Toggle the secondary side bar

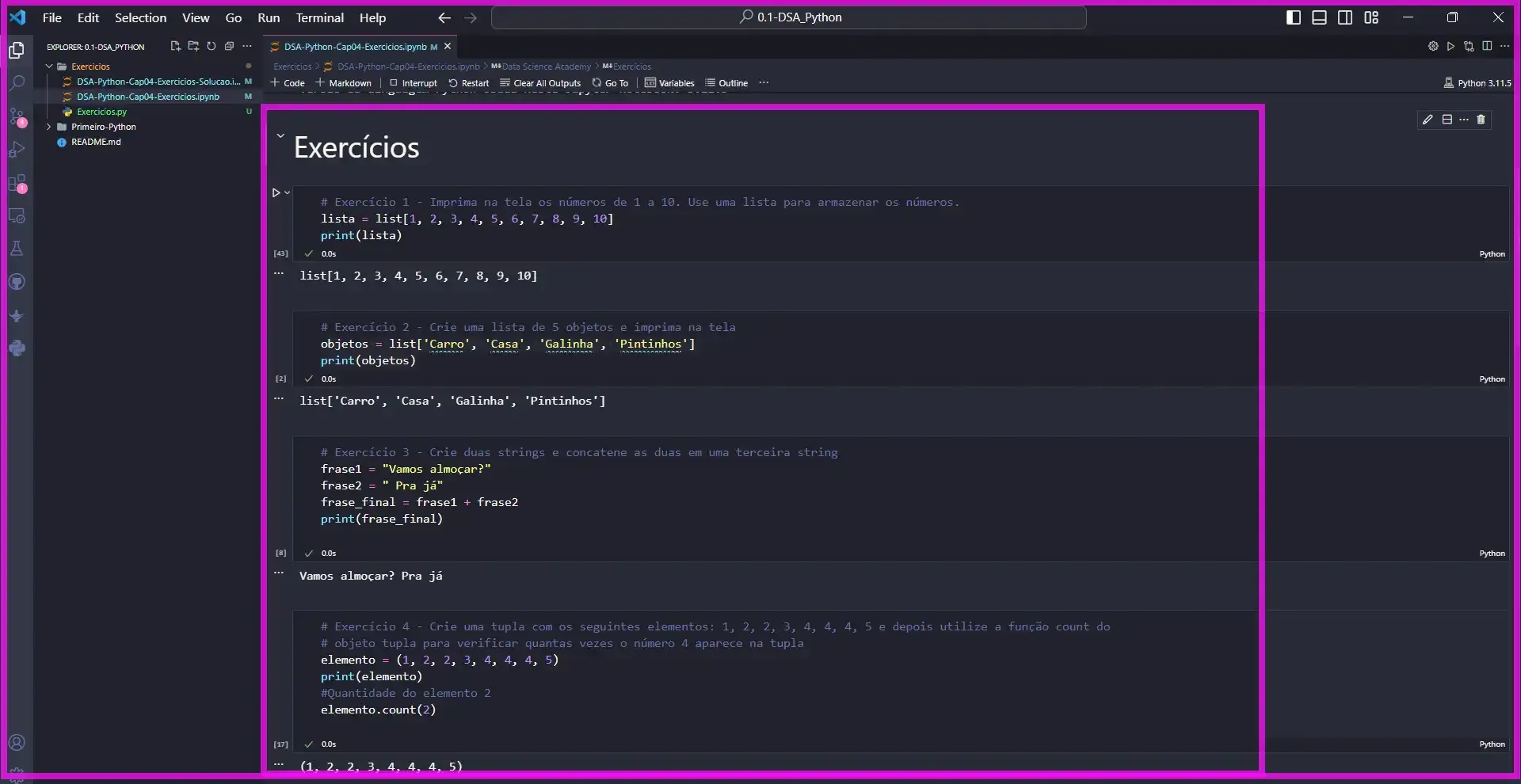click(x=1345, y=17)
